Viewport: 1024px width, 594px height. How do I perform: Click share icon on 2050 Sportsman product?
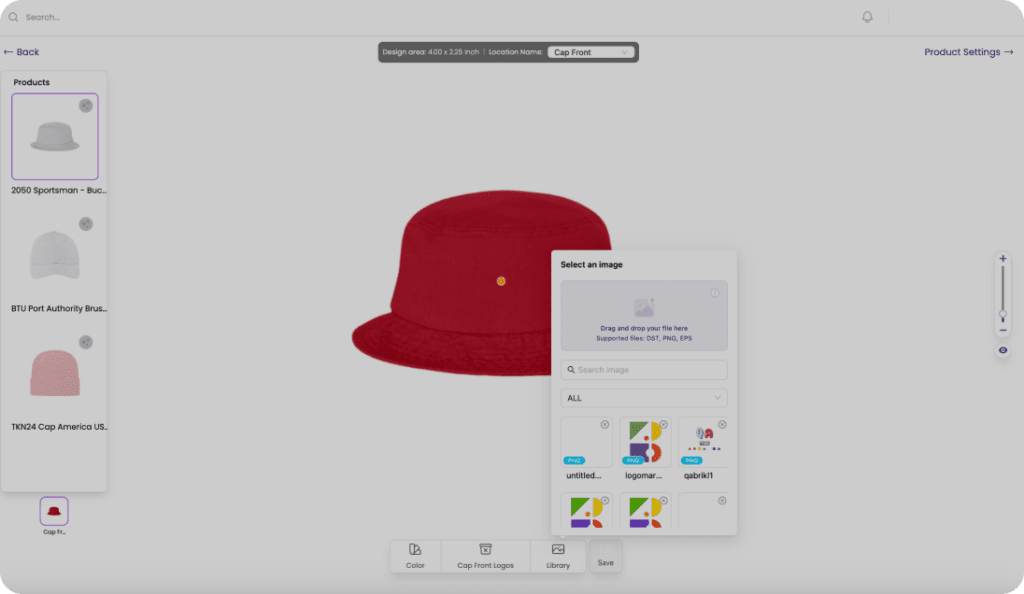coord(86,106)
